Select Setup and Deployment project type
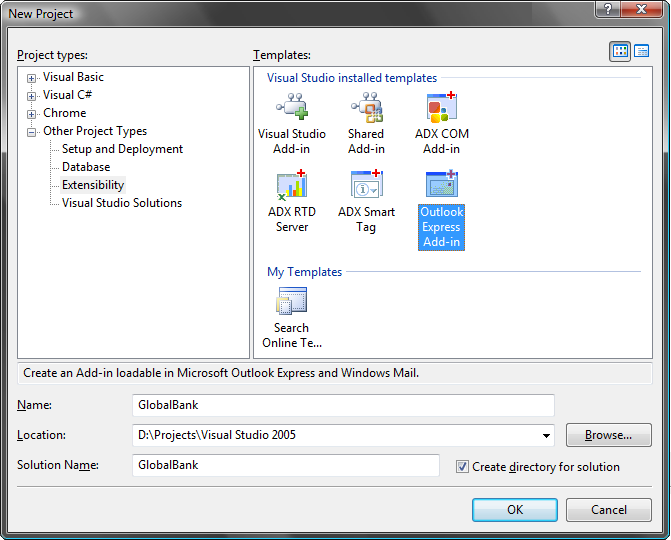This screenshot has width=671, height=540. (x=122, y=149)
